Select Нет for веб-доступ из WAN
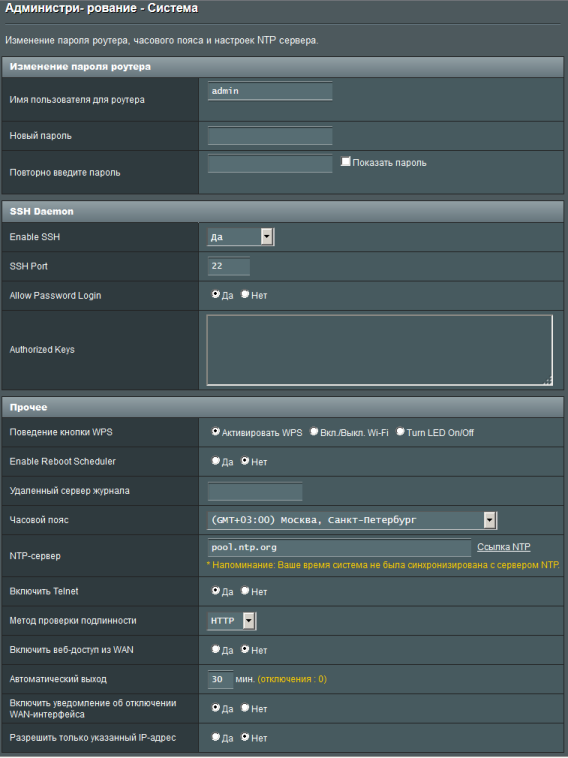Viewport: 568px width, 758px height. pos(245,649)
